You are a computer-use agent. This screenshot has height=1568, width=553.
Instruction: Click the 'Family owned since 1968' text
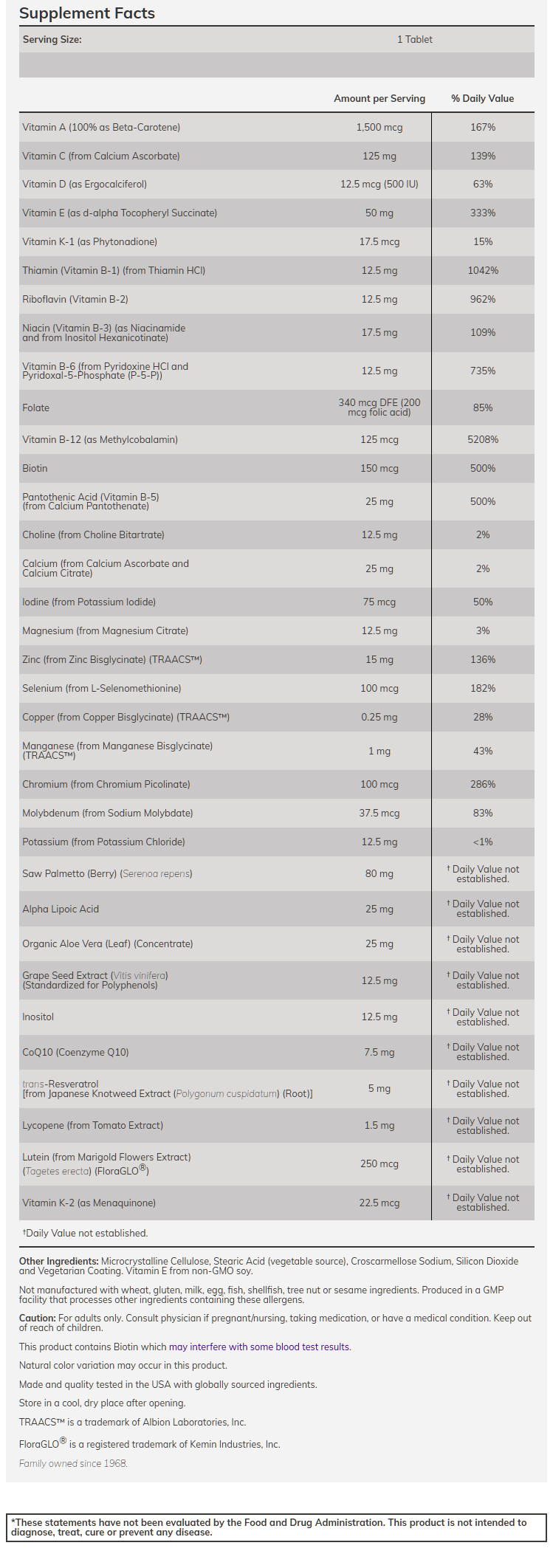73,1463
